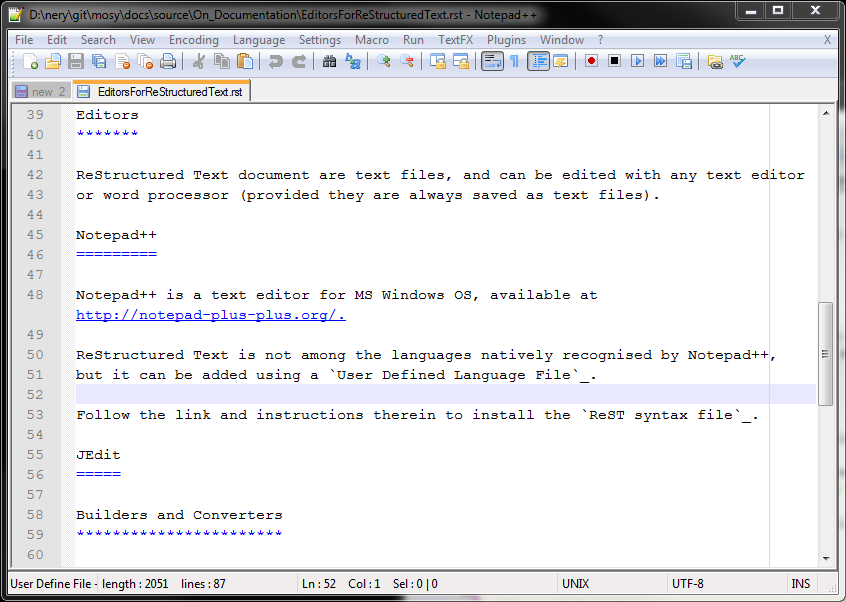Close the current document using the toolbar Close icon
Screen dimensions: 846x602
point(122,61)
